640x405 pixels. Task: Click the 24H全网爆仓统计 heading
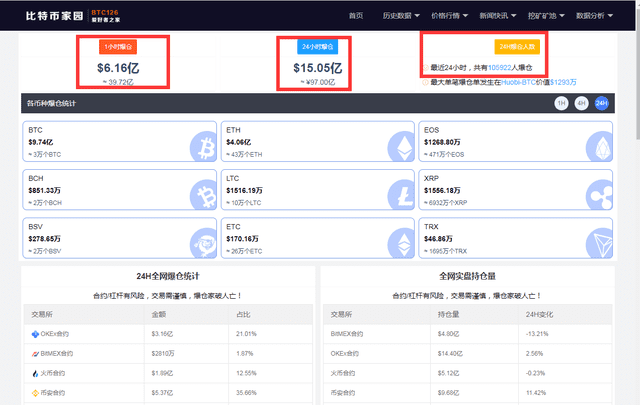pos(168,276)
